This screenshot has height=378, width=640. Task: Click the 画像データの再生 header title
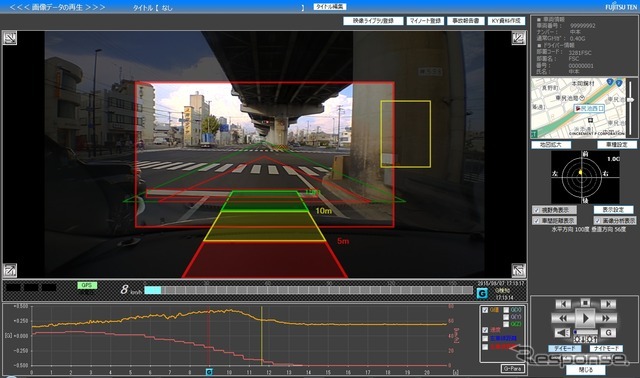pos(58,7)
